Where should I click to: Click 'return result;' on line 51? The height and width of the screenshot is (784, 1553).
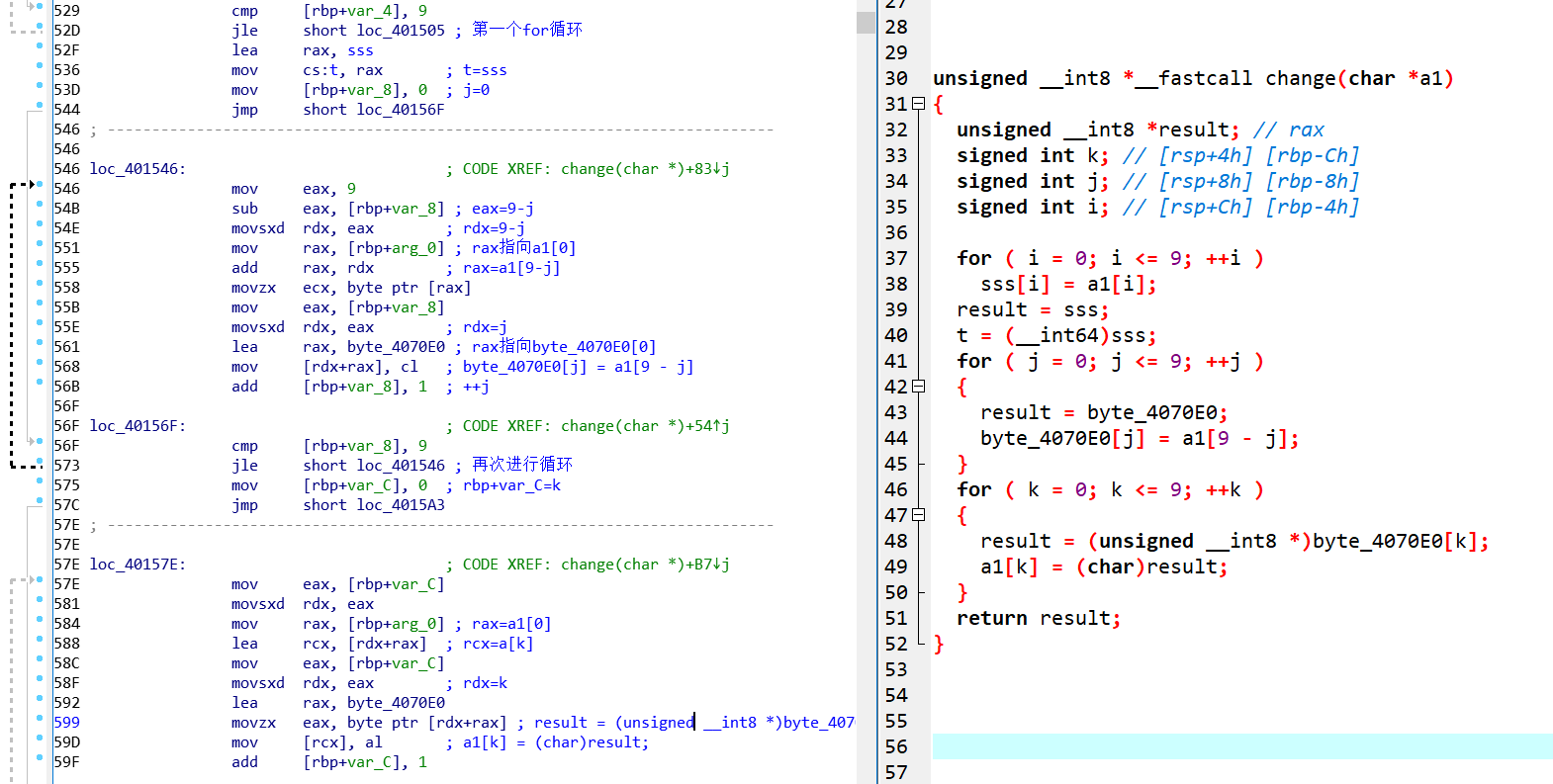(x=1039, y=618)
